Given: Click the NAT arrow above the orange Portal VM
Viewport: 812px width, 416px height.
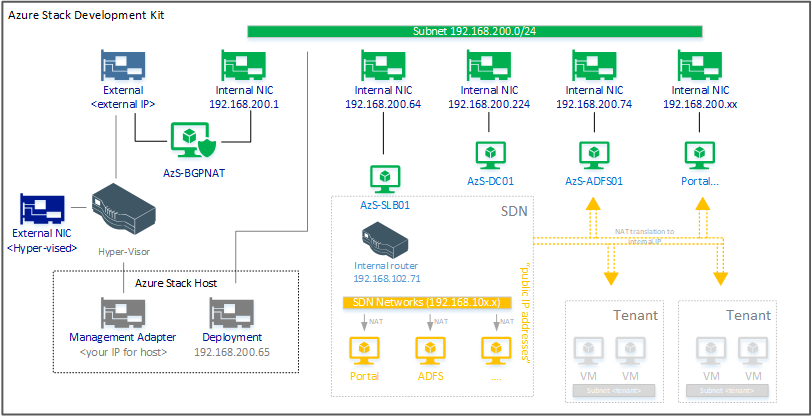Looking at the screenshot, I should [364, 322].
